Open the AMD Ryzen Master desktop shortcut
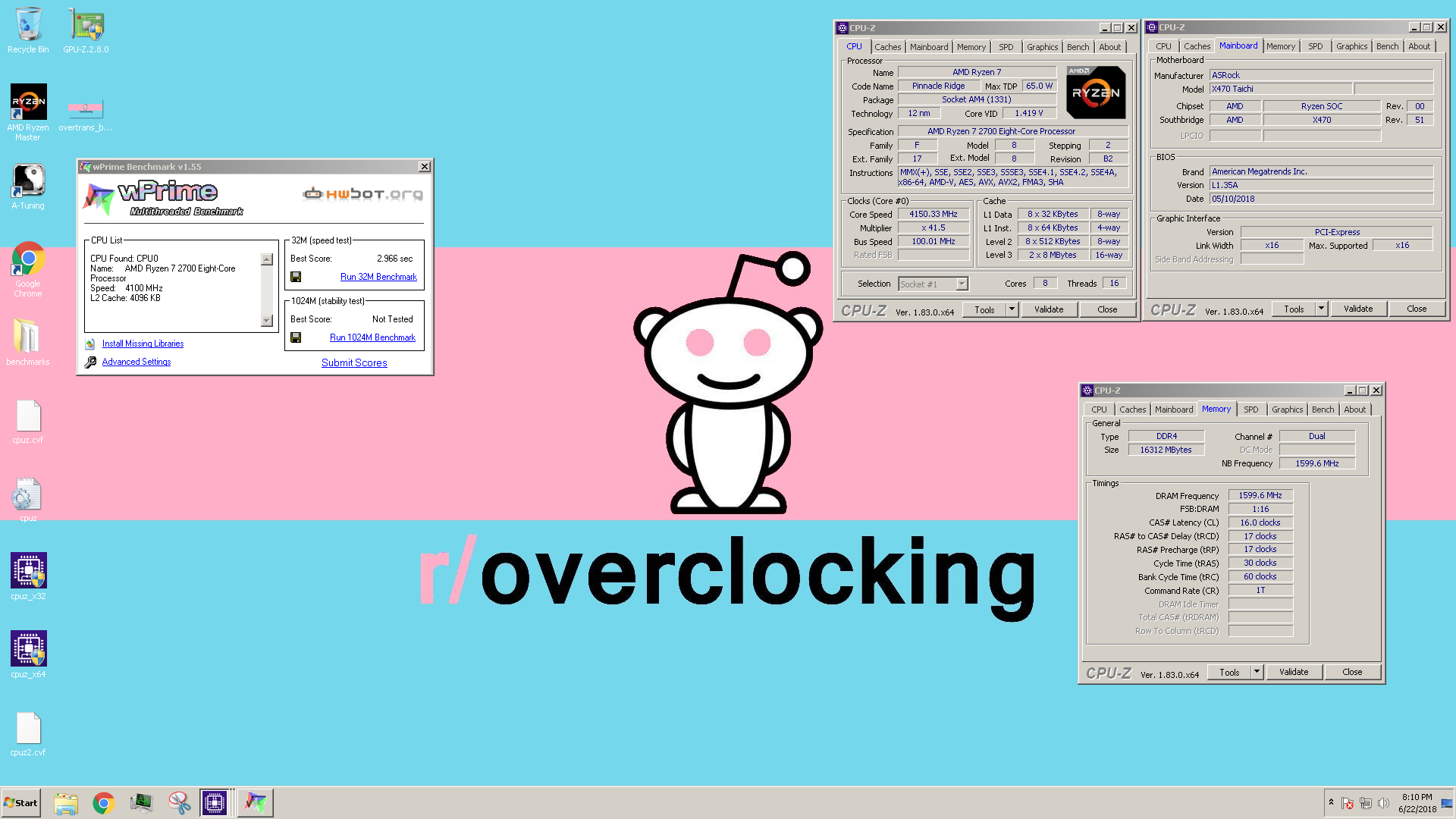 (x=28, y=112)
